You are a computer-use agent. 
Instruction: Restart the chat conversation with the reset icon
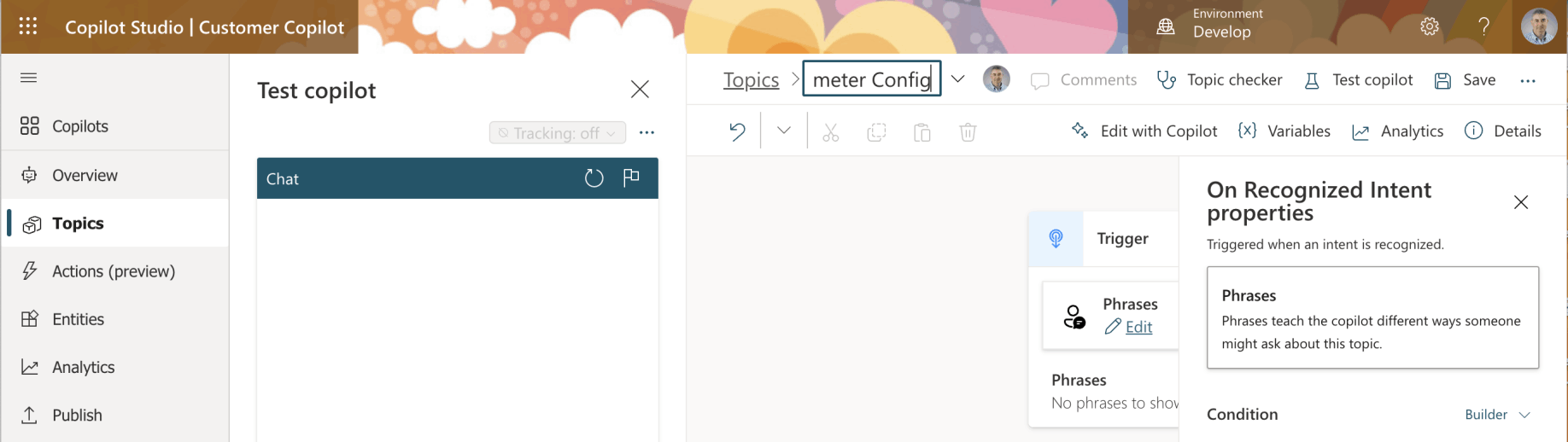point(594,178)
